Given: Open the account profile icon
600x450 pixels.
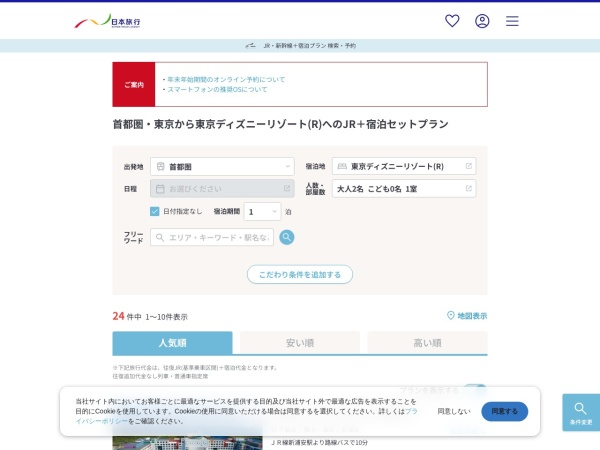Looking at the screenshot, I should pos(482,21).
